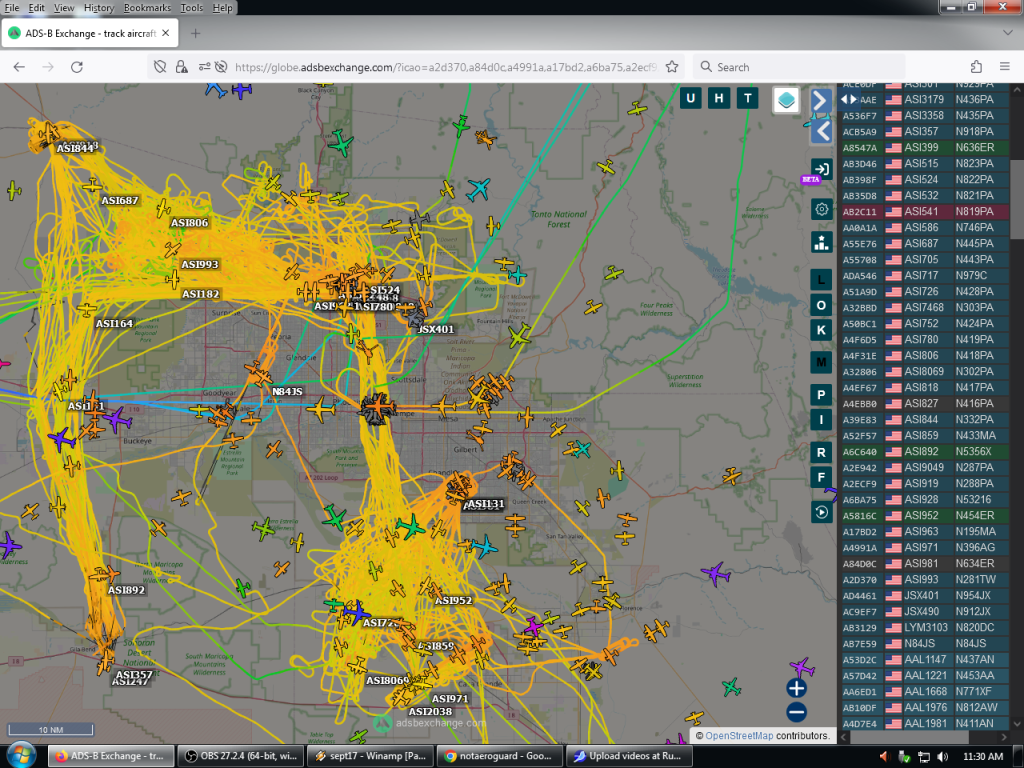Open the Tools menu
Image resolution: width=1024 pixels, height=768 pixels.
click(191, 8)
